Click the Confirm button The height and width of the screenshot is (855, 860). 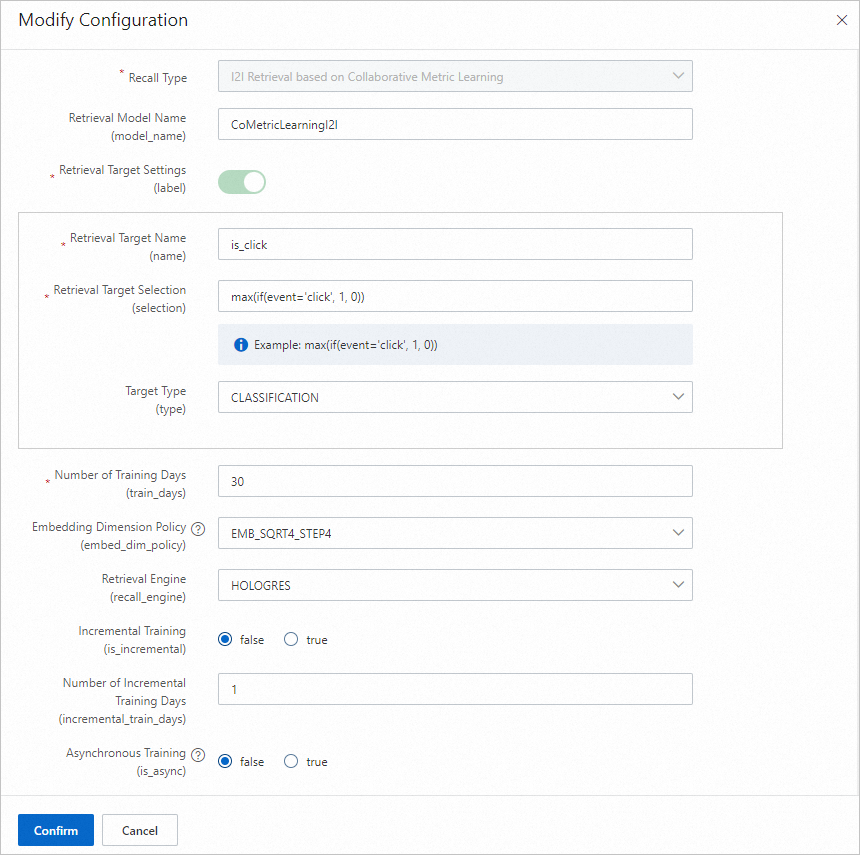coord(56,830)
